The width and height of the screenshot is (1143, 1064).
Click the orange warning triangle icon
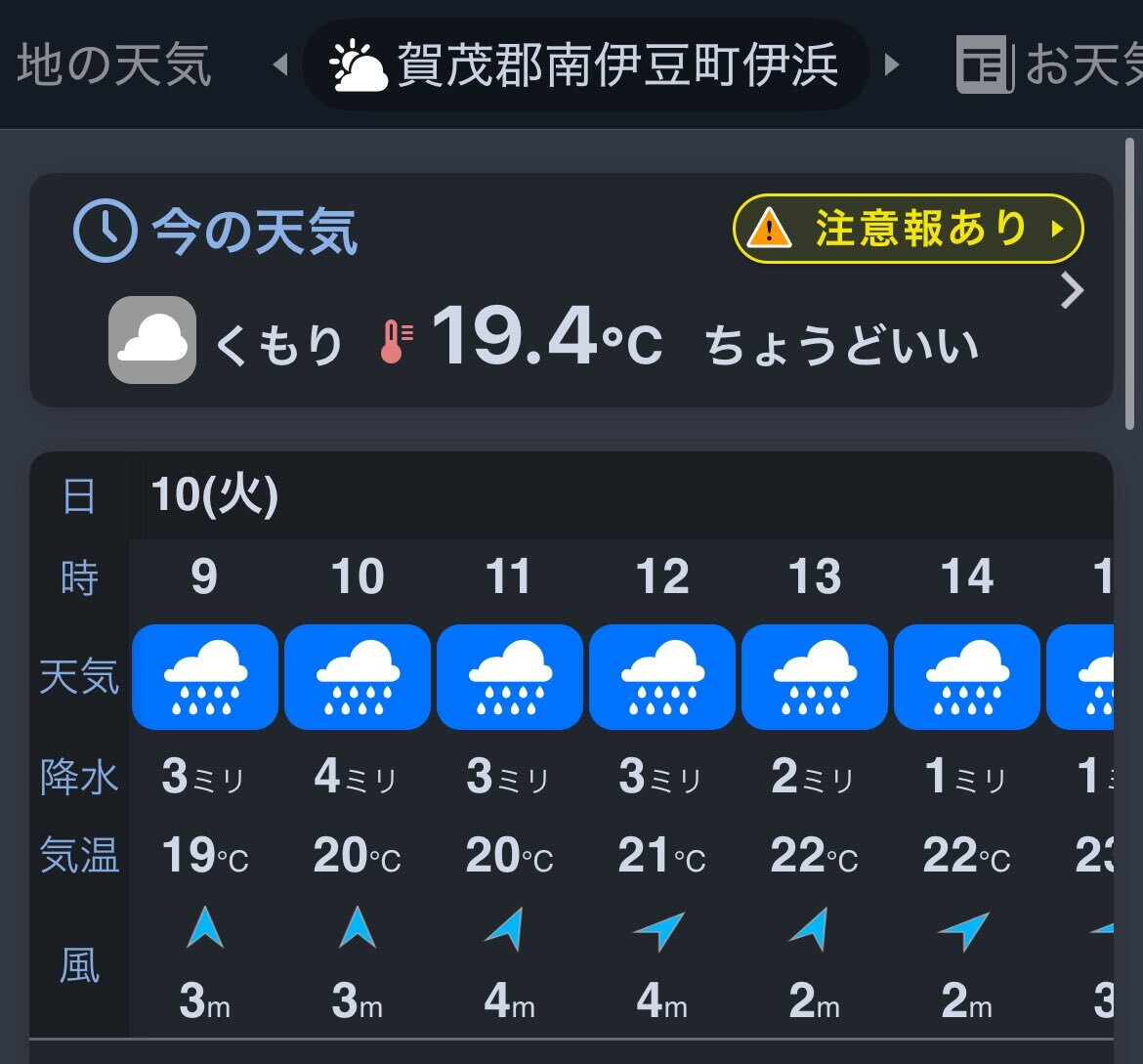[768, 229]
